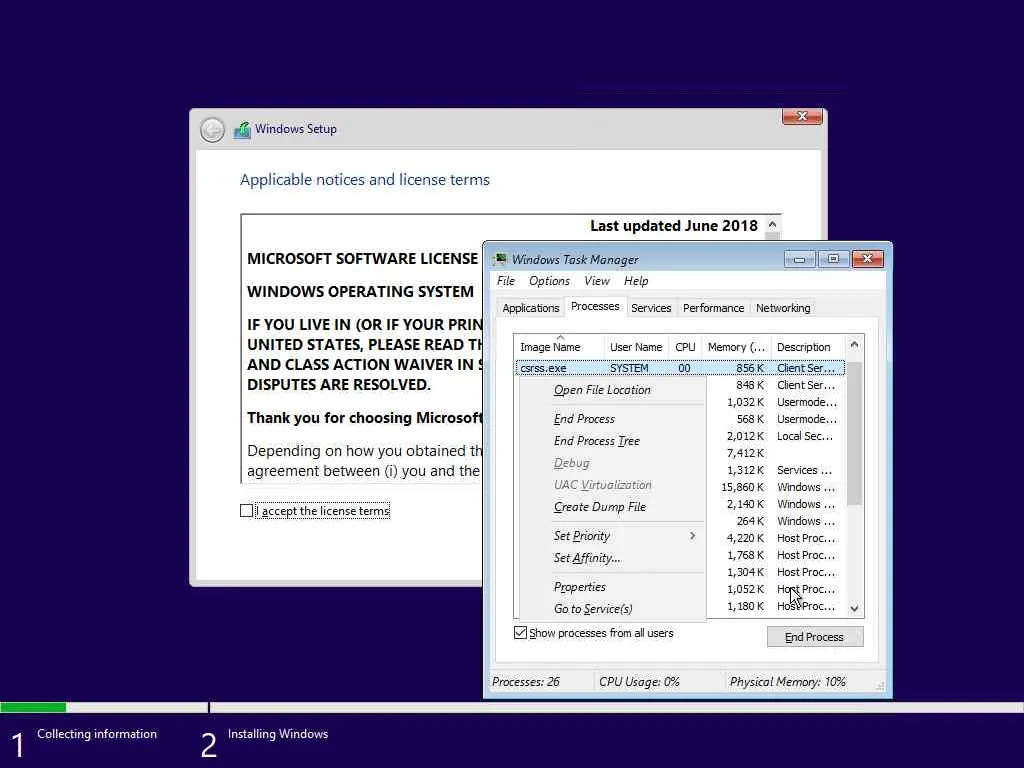Viewport: 1024px width, 768px height.
Task: Click the Collecting information step label
Action: 97,734
